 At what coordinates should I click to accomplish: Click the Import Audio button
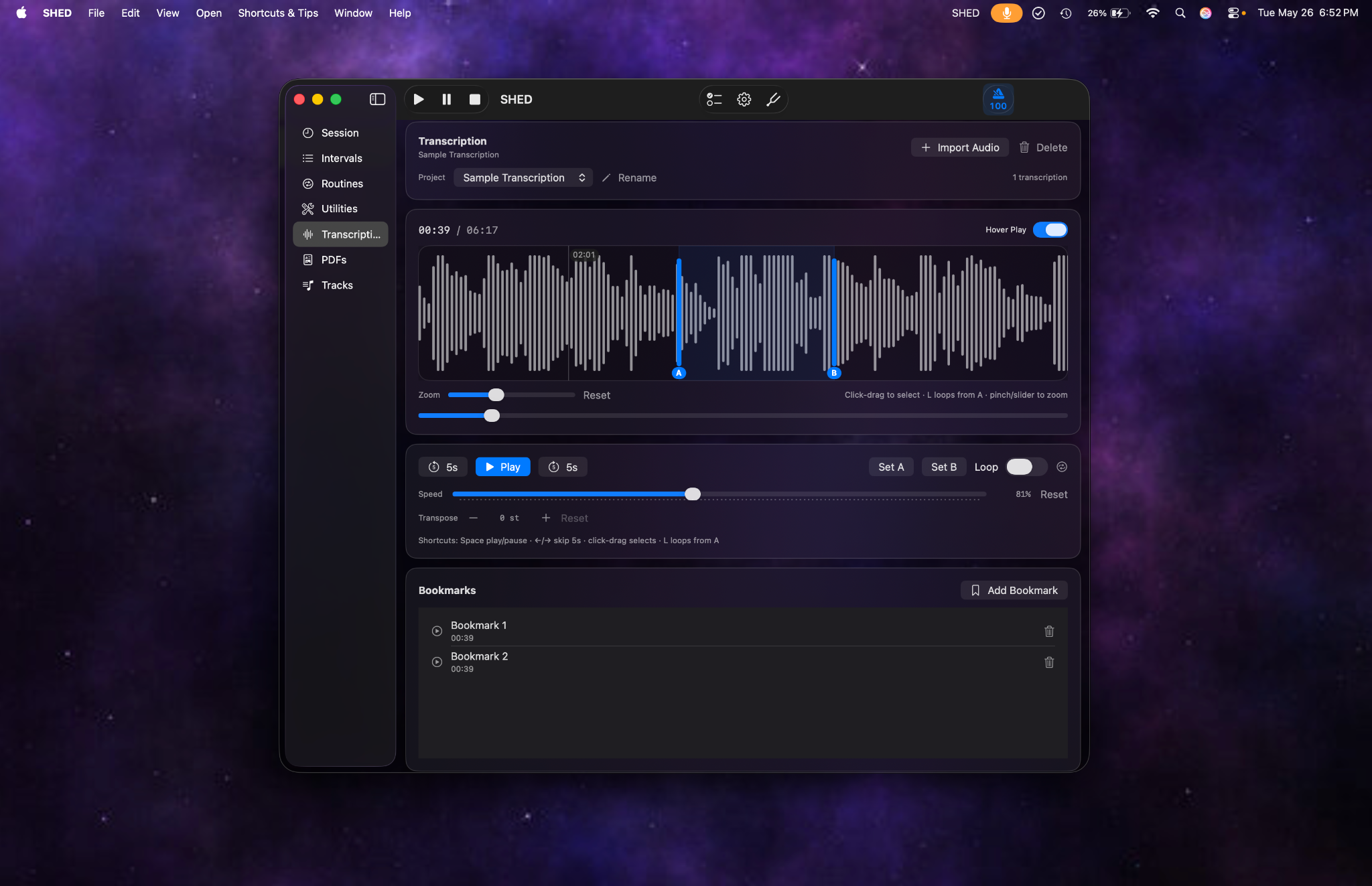click(959, 147)
